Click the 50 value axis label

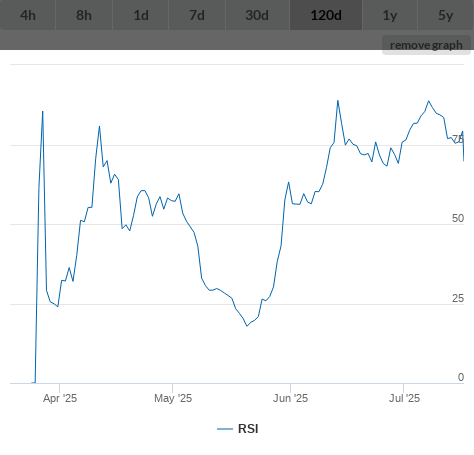[458, 218]
